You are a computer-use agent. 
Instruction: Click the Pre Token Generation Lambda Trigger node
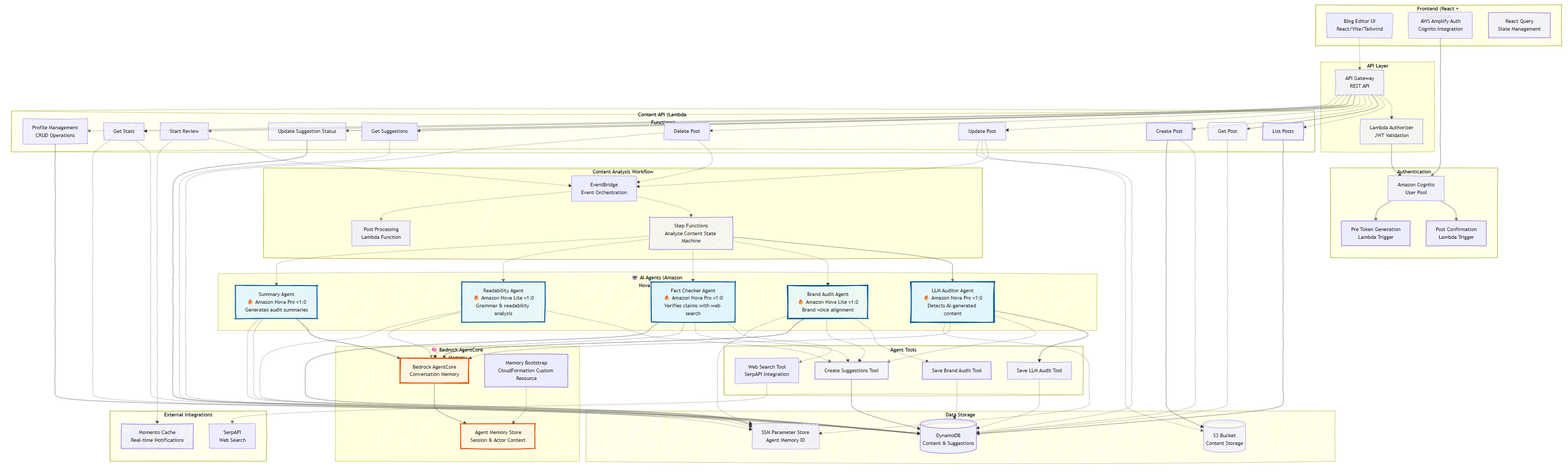pos(1375,233)
